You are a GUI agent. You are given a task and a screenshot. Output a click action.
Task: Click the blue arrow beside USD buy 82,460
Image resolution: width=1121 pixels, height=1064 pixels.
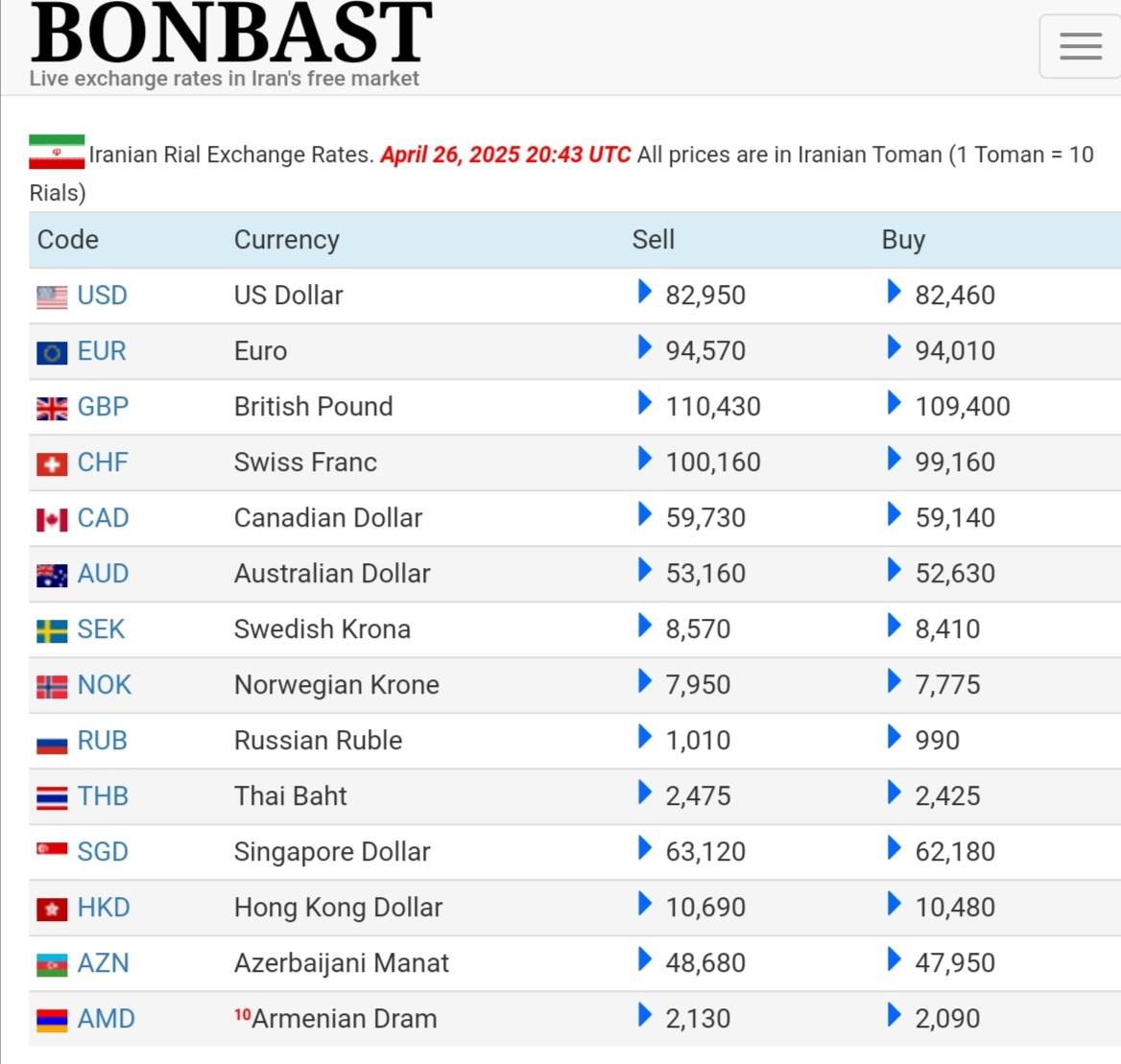coord(894,292)
